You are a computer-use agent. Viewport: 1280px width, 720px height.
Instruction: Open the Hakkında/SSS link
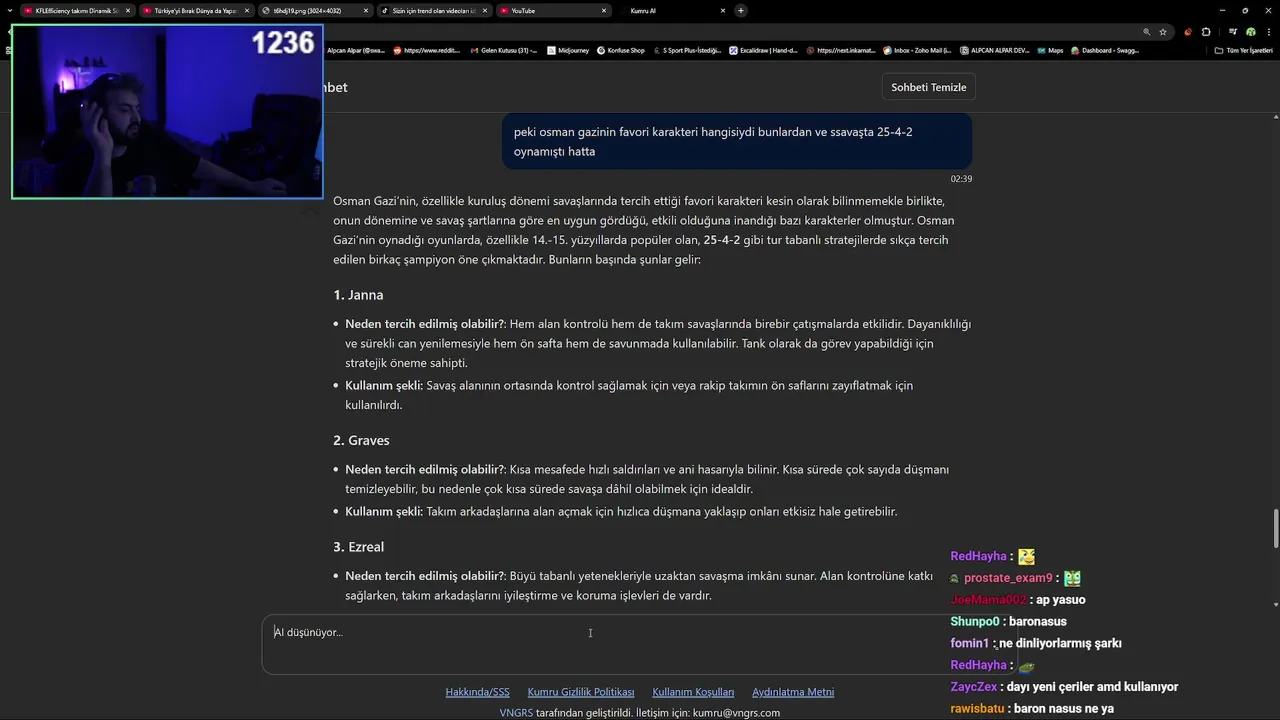(477, 692)
